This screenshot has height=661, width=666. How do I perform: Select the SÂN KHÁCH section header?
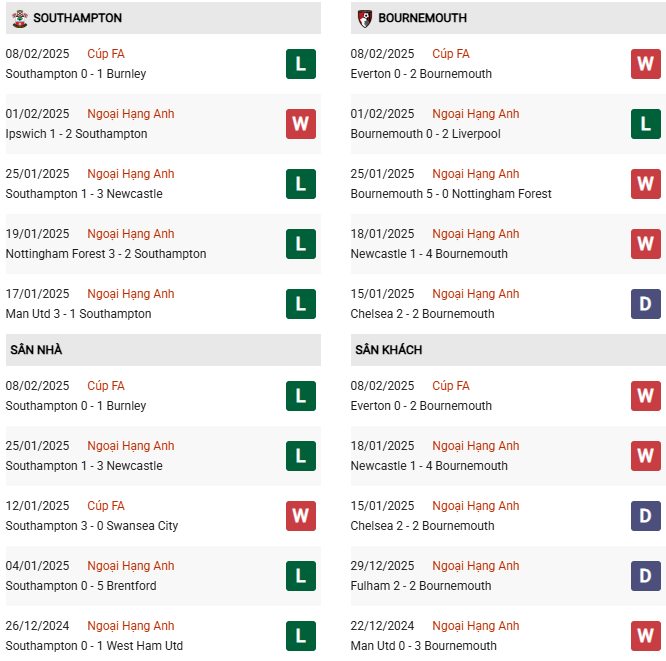[388, 350]
